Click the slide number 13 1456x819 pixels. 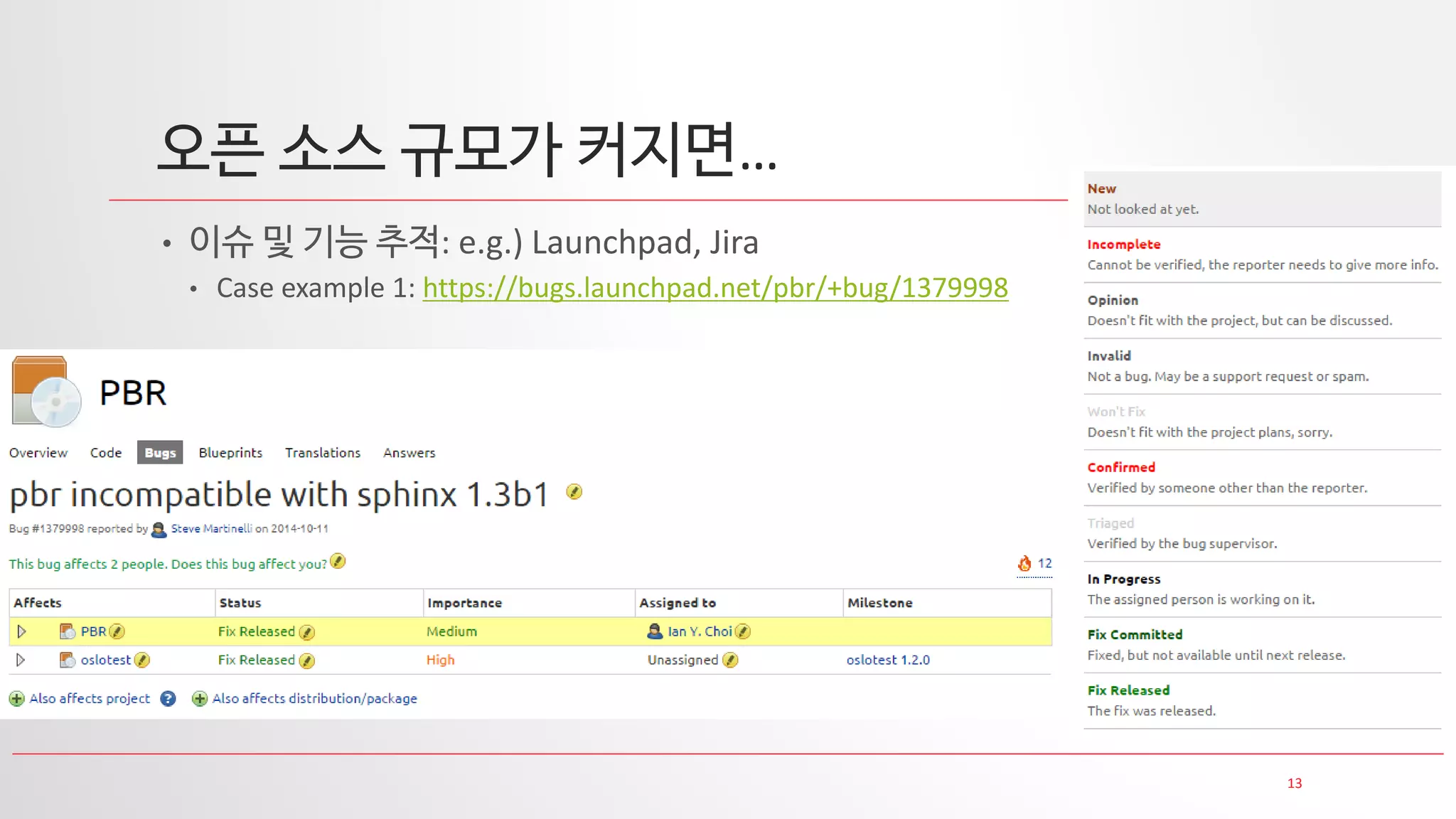[x=1295, y=783]
